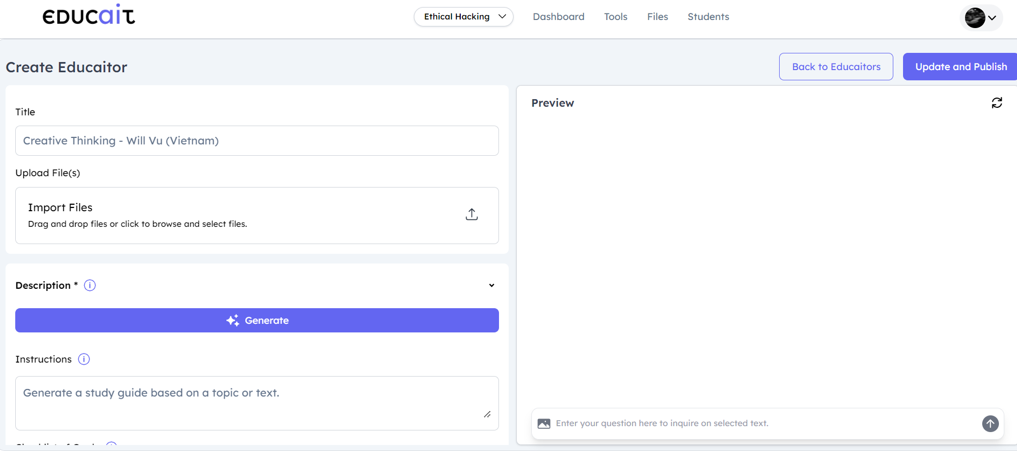Screen dimensions: 1017x451
Task: Refresh the Preview panel
Action: 996,103
